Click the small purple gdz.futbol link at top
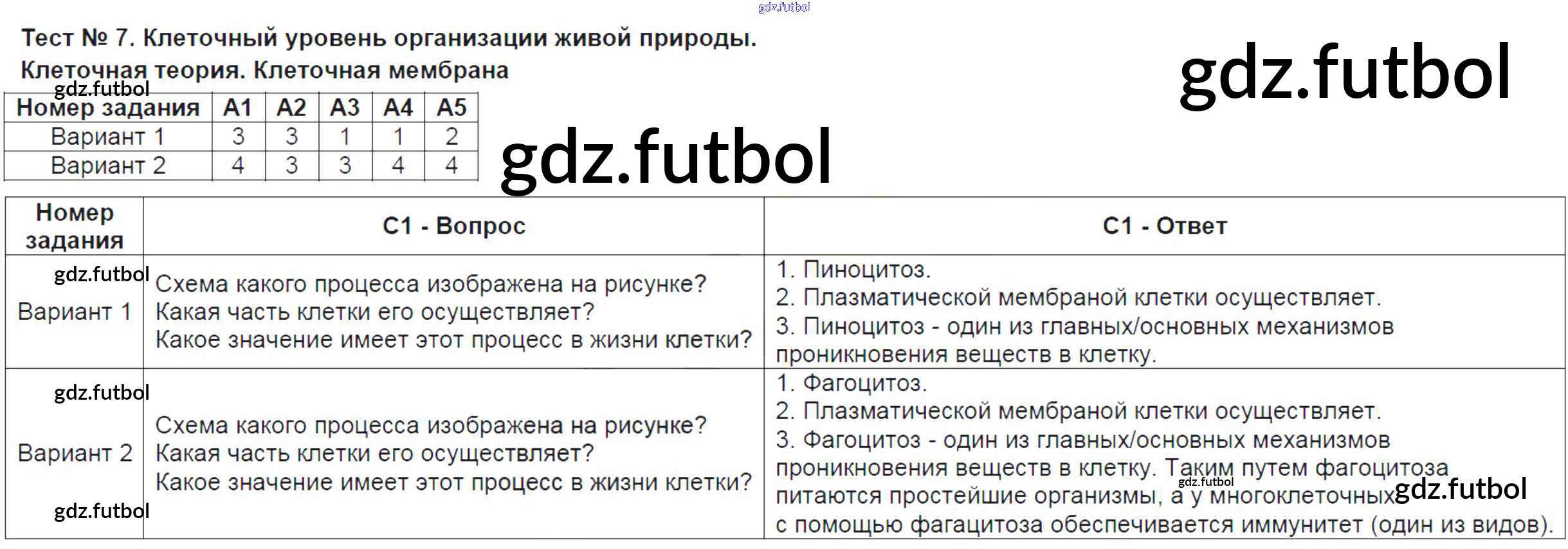The image size is (1568, 549). [783, 7]
